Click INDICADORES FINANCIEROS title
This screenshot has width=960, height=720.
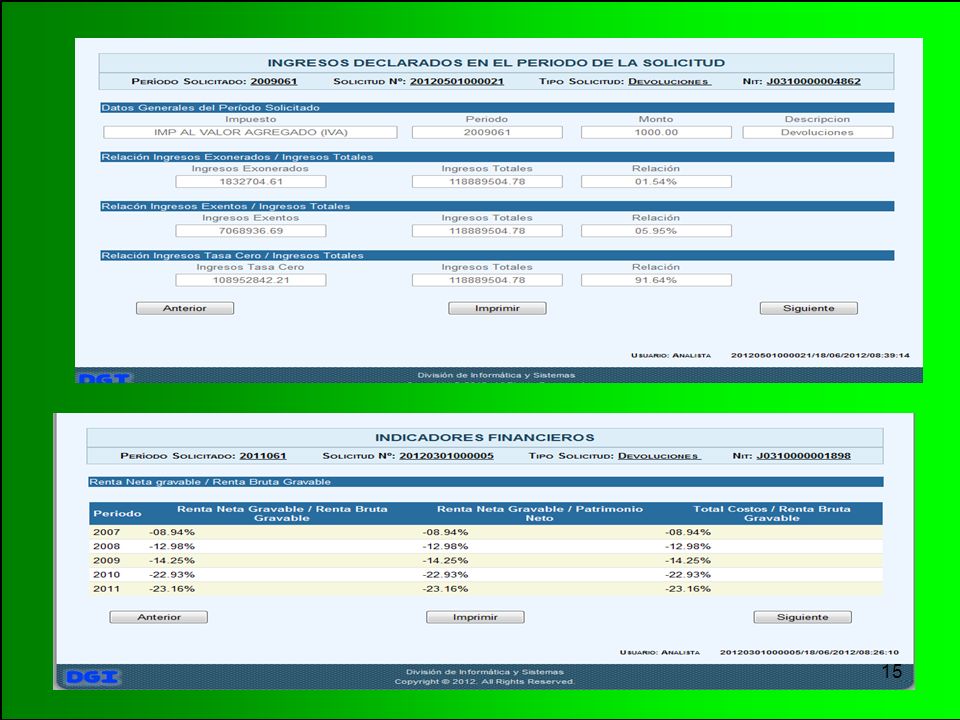click(485, 437)
